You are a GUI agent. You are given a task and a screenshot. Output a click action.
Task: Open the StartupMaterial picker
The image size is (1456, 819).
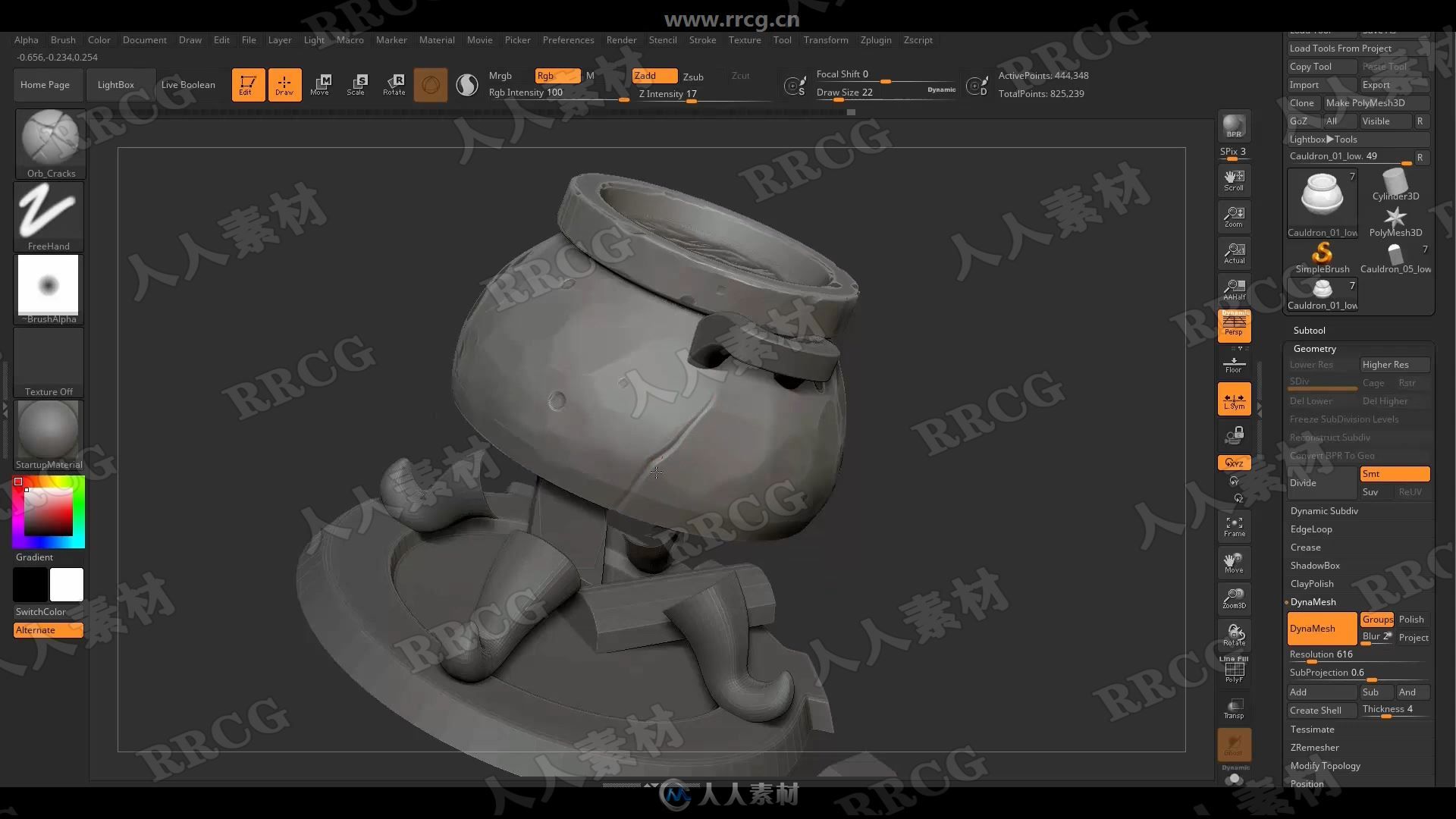[x=49, y=435]
